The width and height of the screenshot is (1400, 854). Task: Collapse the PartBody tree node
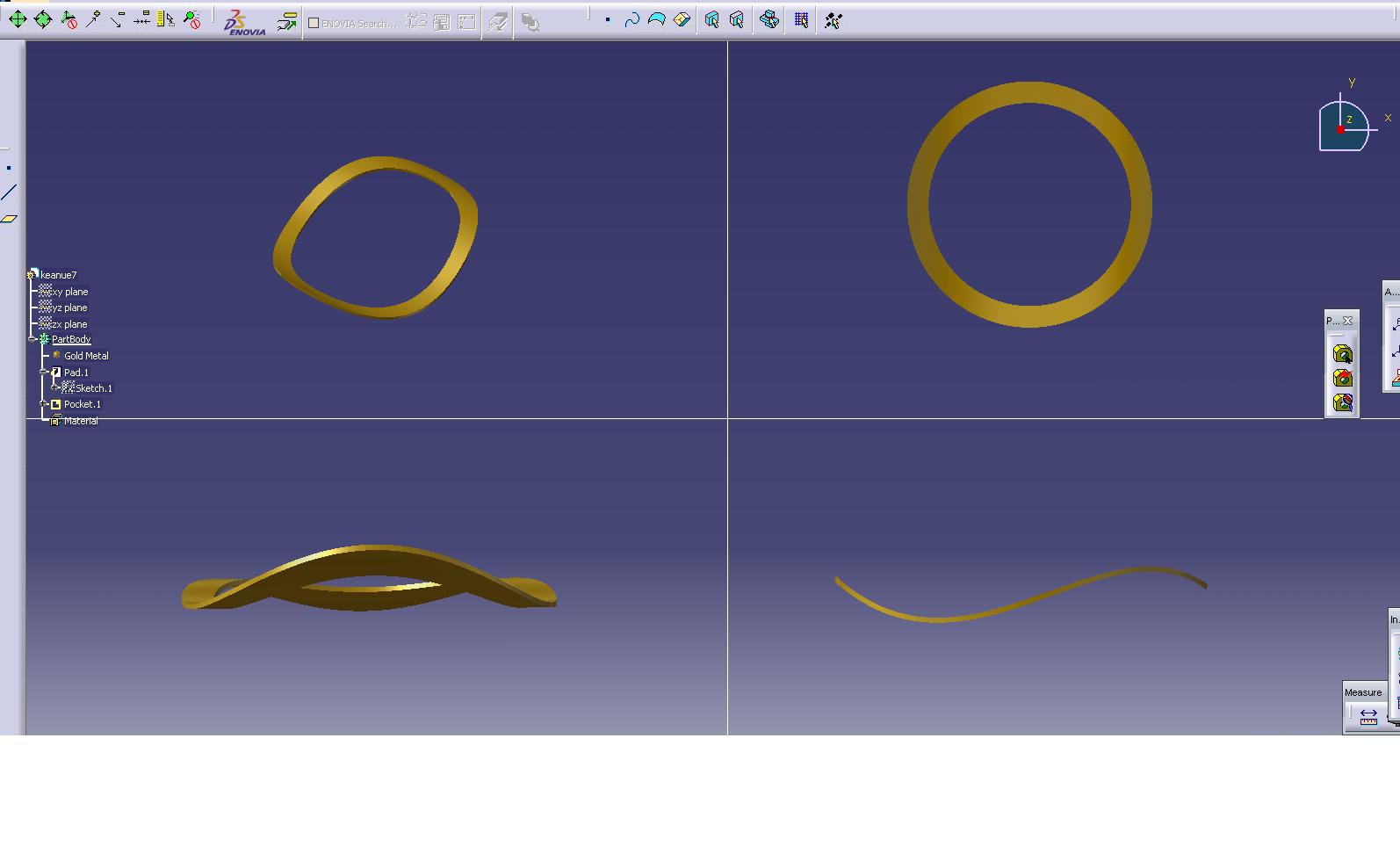[x=32, y=339]
